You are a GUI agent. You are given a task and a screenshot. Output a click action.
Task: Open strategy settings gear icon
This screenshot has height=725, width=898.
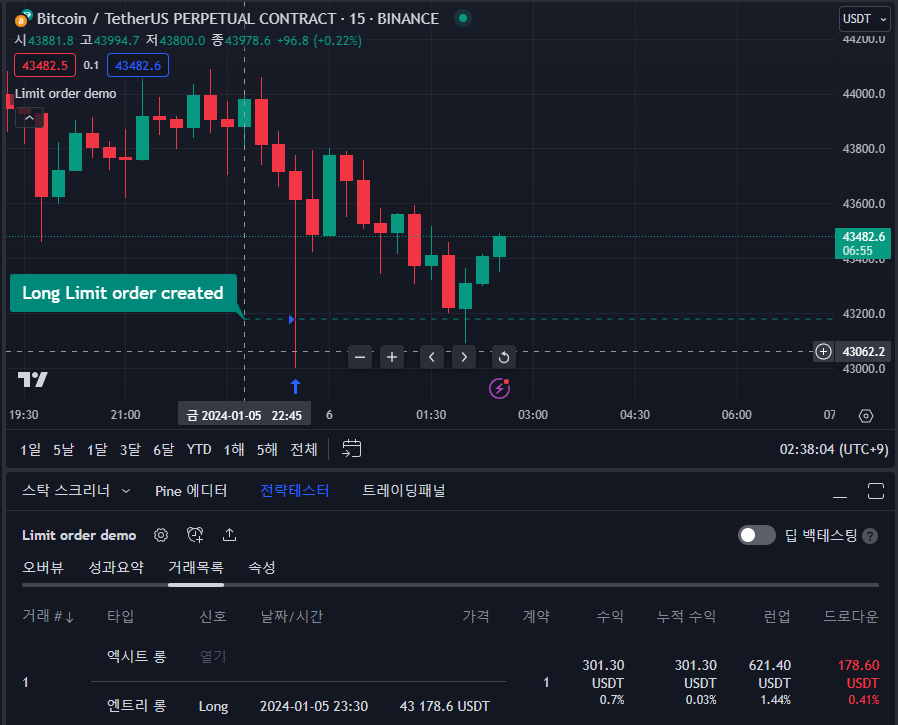pos(161,535)
